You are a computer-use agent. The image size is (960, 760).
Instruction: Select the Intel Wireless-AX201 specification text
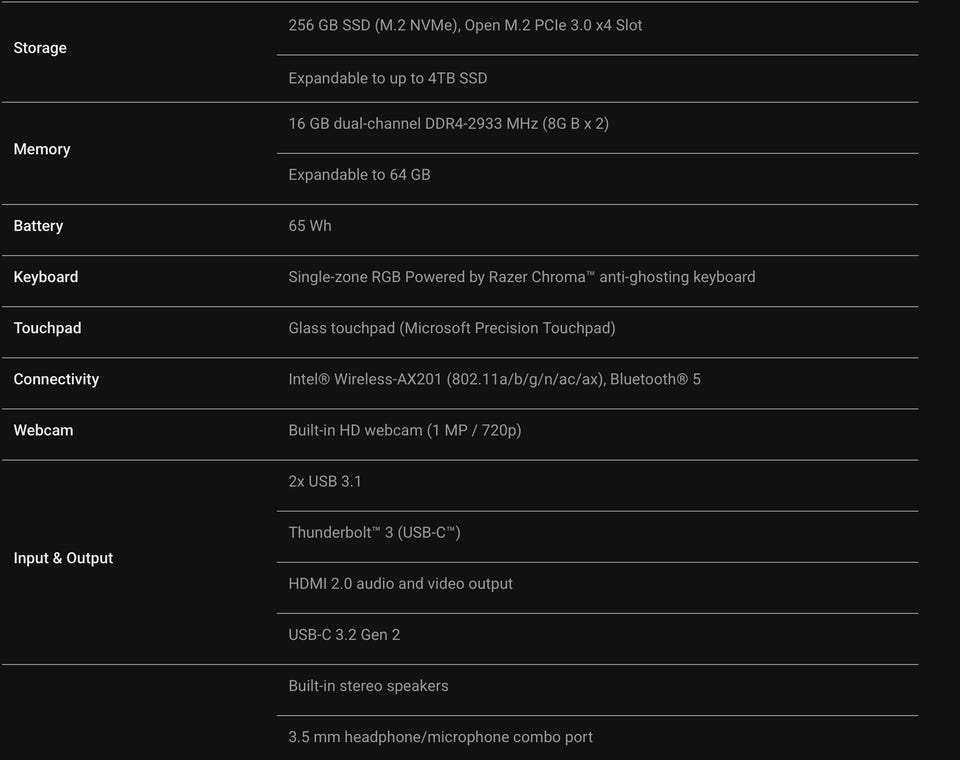click(494, 379)
